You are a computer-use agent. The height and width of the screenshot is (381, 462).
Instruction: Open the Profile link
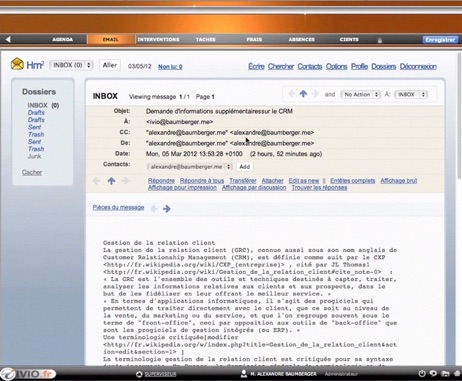359,66
